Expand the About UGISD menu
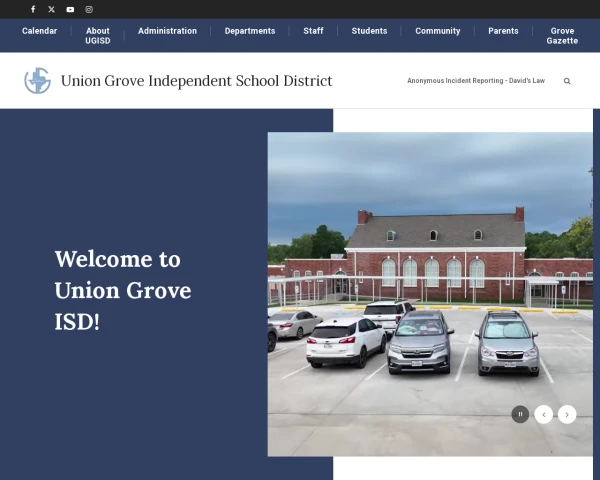Viewport: 600px width, 480px height. click(97, 36)
